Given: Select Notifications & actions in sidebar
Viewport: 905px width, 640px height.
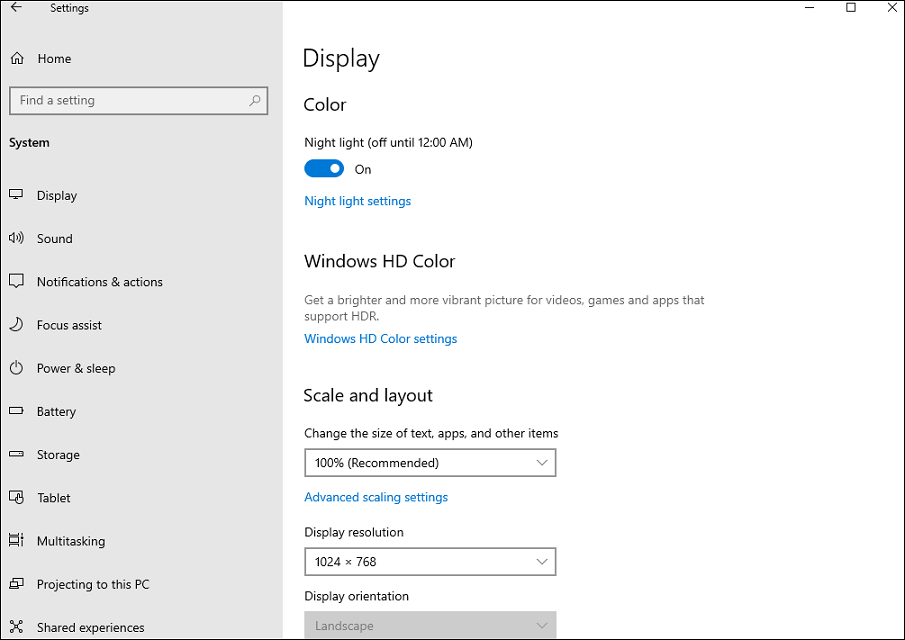Looking at the screenshot, I should tap(100, 282).
